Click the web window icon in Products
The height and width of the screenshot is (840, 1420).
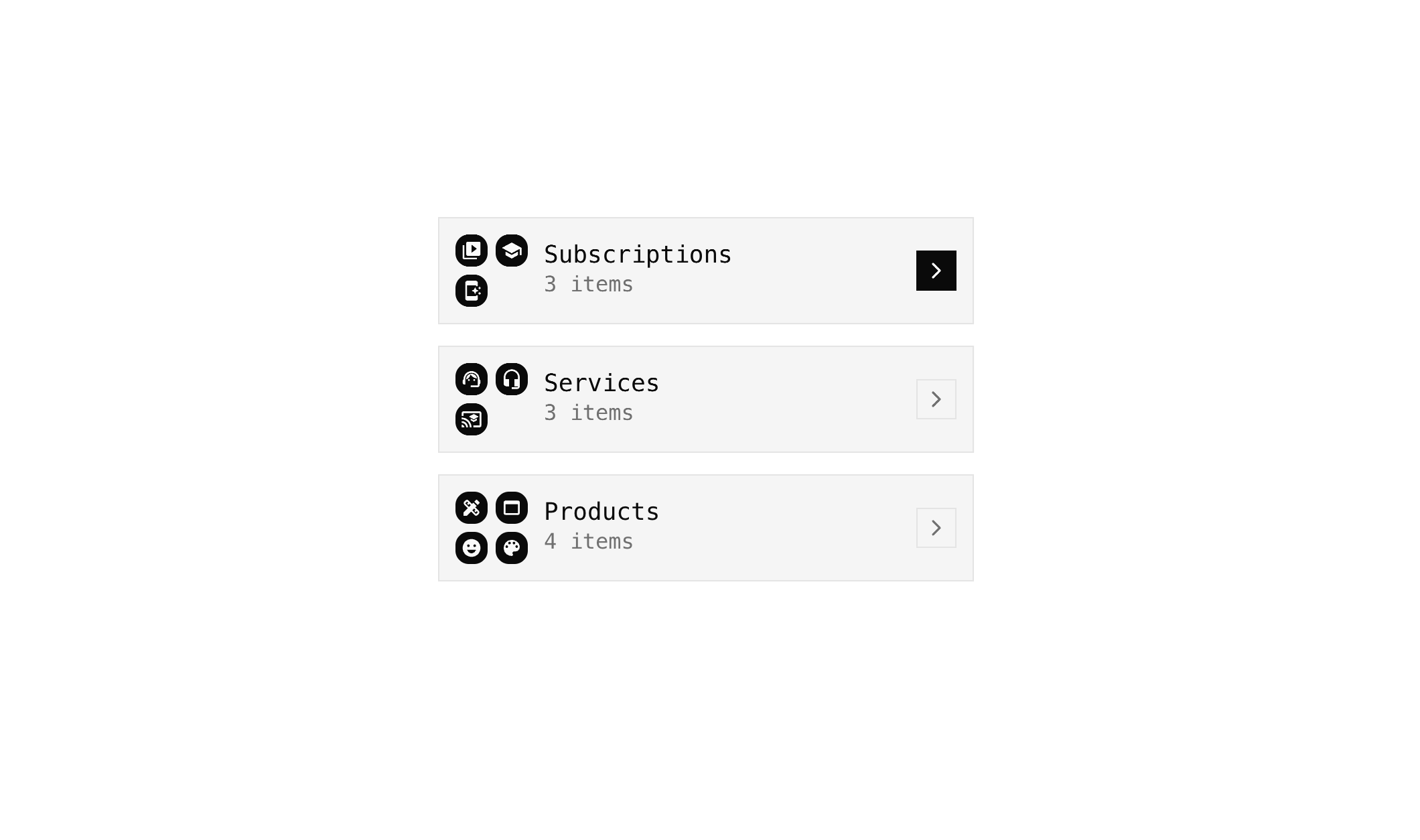(512, 508)
